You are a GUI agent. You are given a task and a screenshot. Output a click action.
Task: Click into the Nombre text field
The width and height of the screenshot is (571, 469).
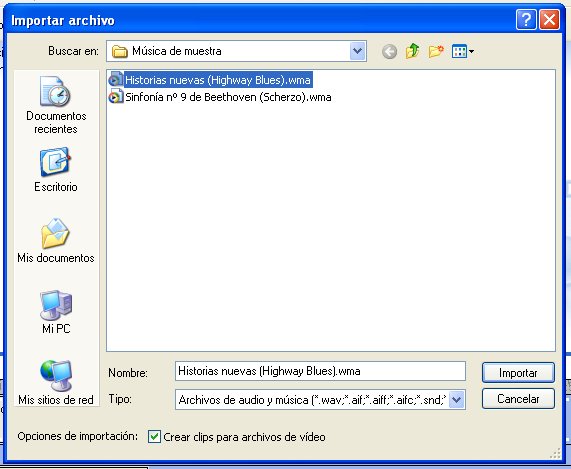[x=320, y=371]
